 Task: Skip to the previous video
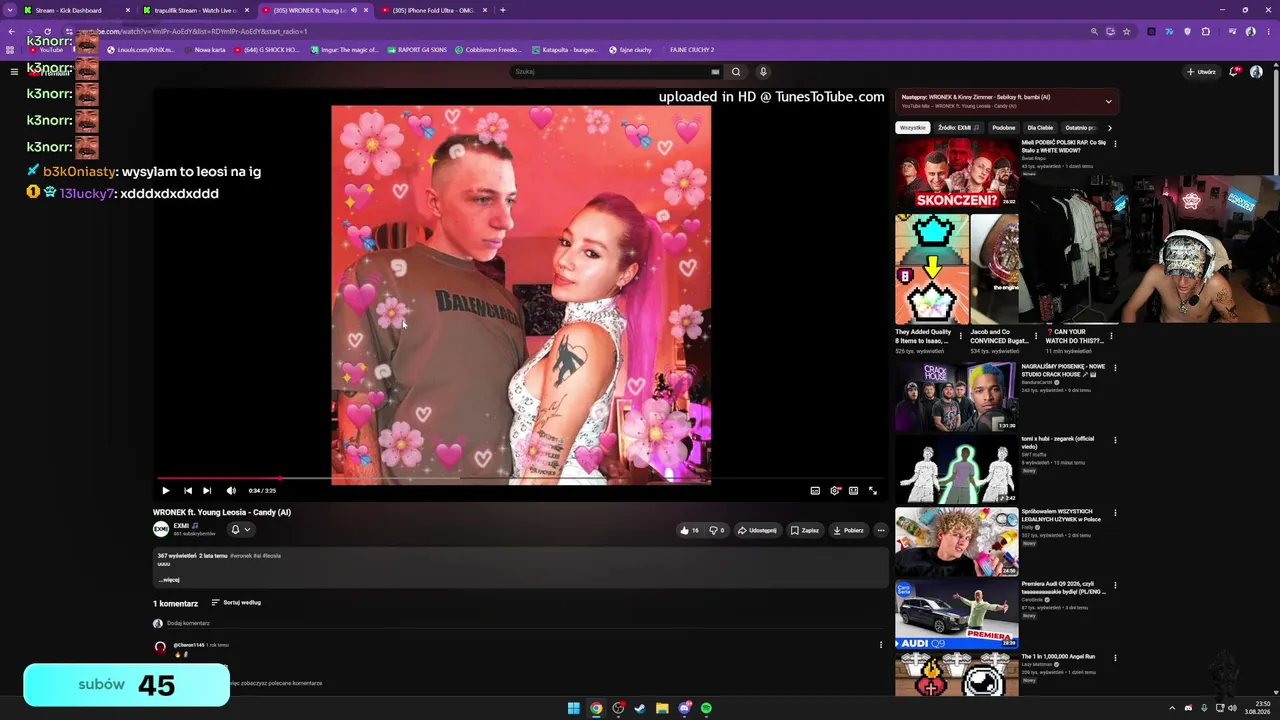tap(187, 490)
